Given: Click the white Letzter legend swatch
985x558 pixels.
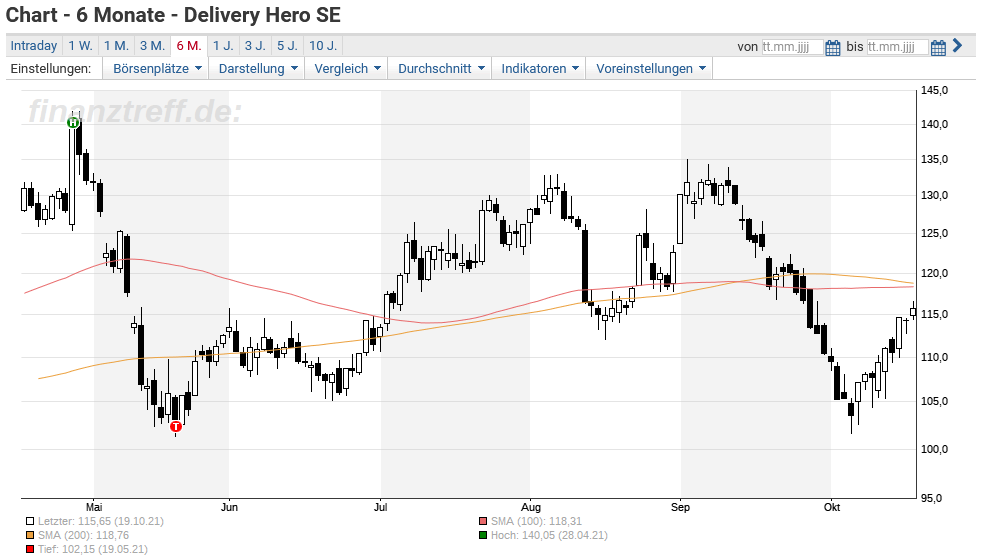Looking at the screenshot, I should (30, 522).
